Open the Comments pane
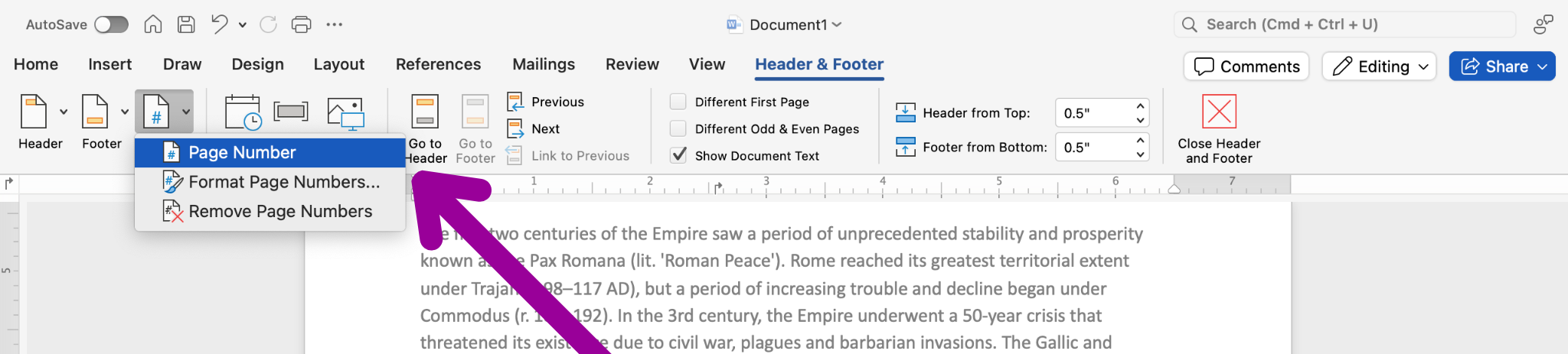Image resolution: width=1568 pixels, height=354 pixels. (1246, 67)
